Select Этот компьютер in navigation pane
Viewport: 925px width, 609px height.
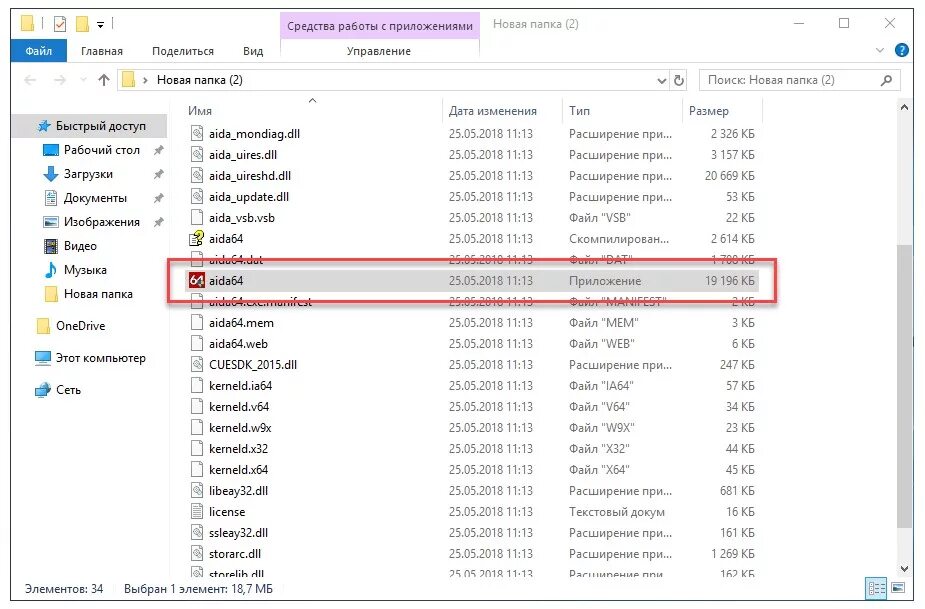point(90,358)
